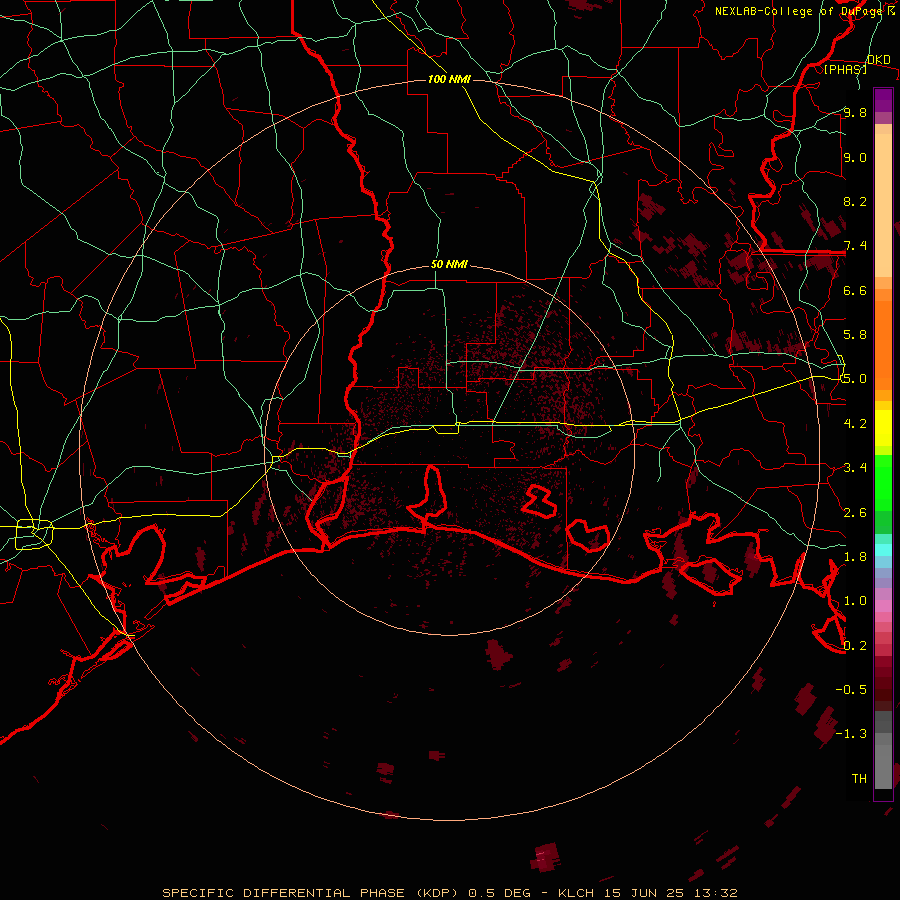The height and width of the screenshot is (900, 900).
Task: Click the -0.5 color scale value
Action: click(x=851, y=690)
